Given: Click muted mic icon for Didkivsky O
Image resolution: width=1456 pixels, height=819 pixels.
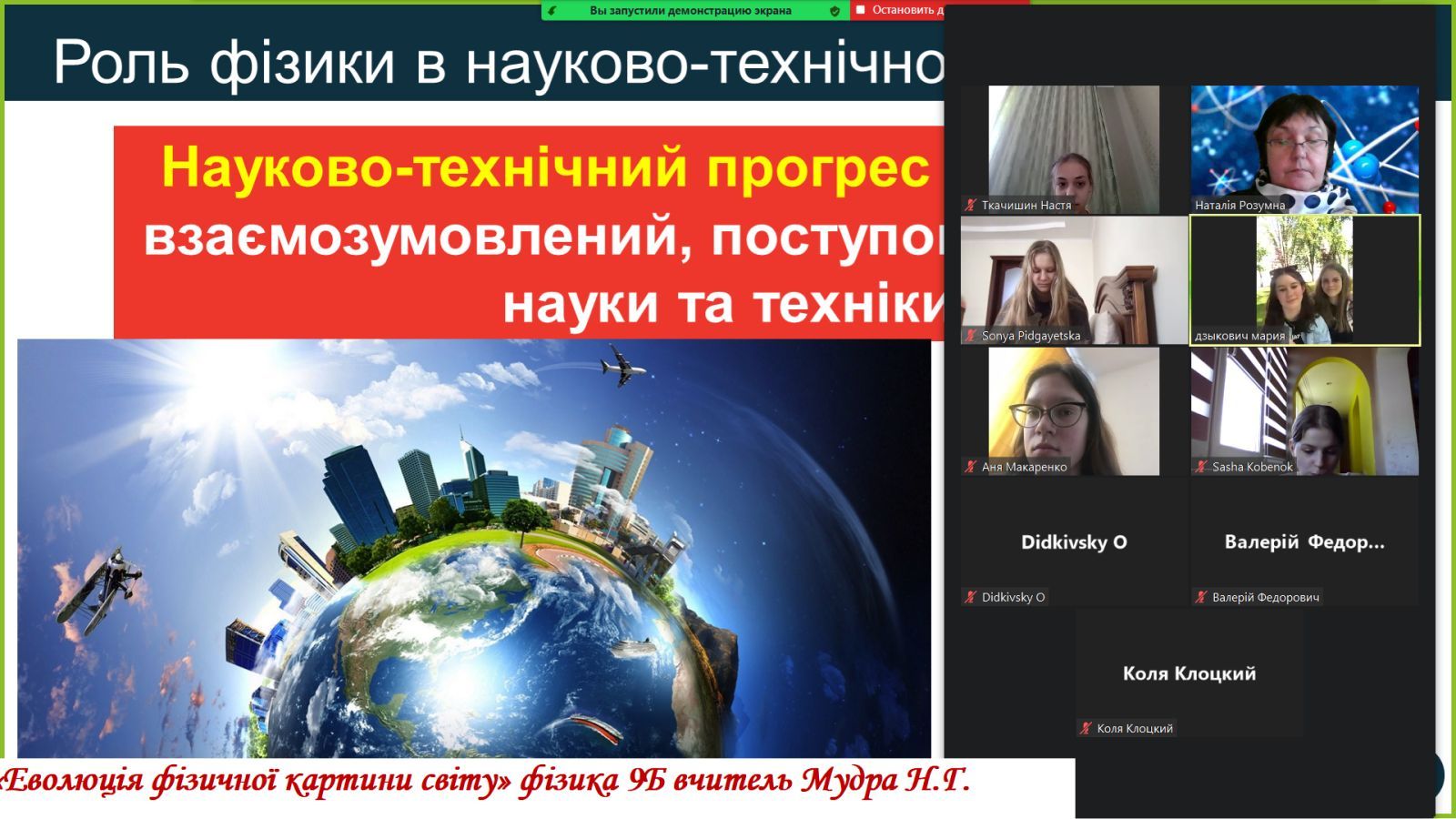Looking at the screenshot, I should pyautogui.click(x=971, y=598).
